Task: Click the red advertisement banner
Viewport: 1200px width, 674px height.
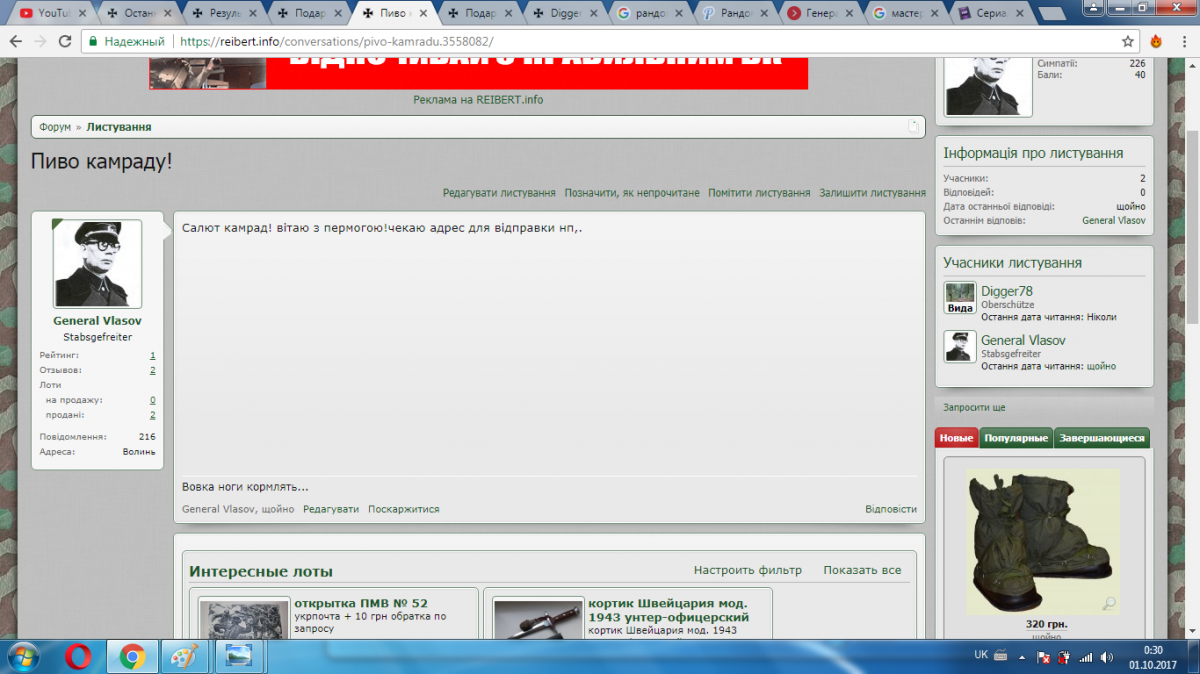Action: point(479,73)
